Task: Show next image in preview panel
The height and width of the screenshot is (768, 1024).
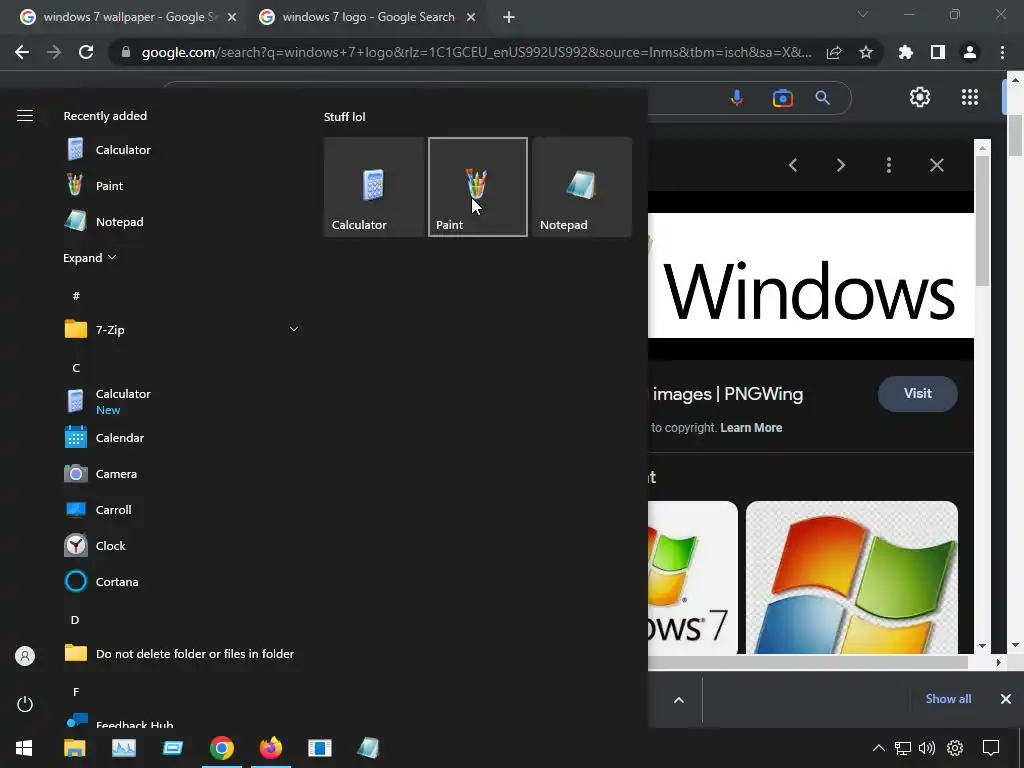Action: (841, 165)
